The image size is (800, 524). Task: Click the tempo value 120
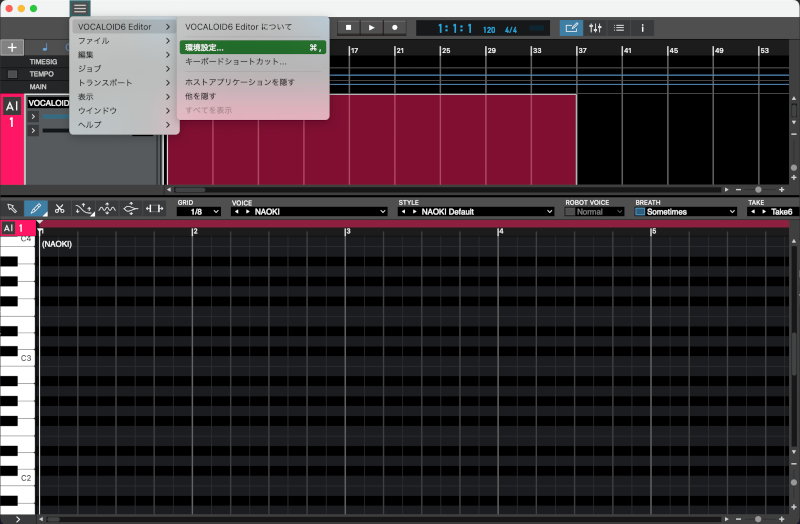tap(489, 30)
